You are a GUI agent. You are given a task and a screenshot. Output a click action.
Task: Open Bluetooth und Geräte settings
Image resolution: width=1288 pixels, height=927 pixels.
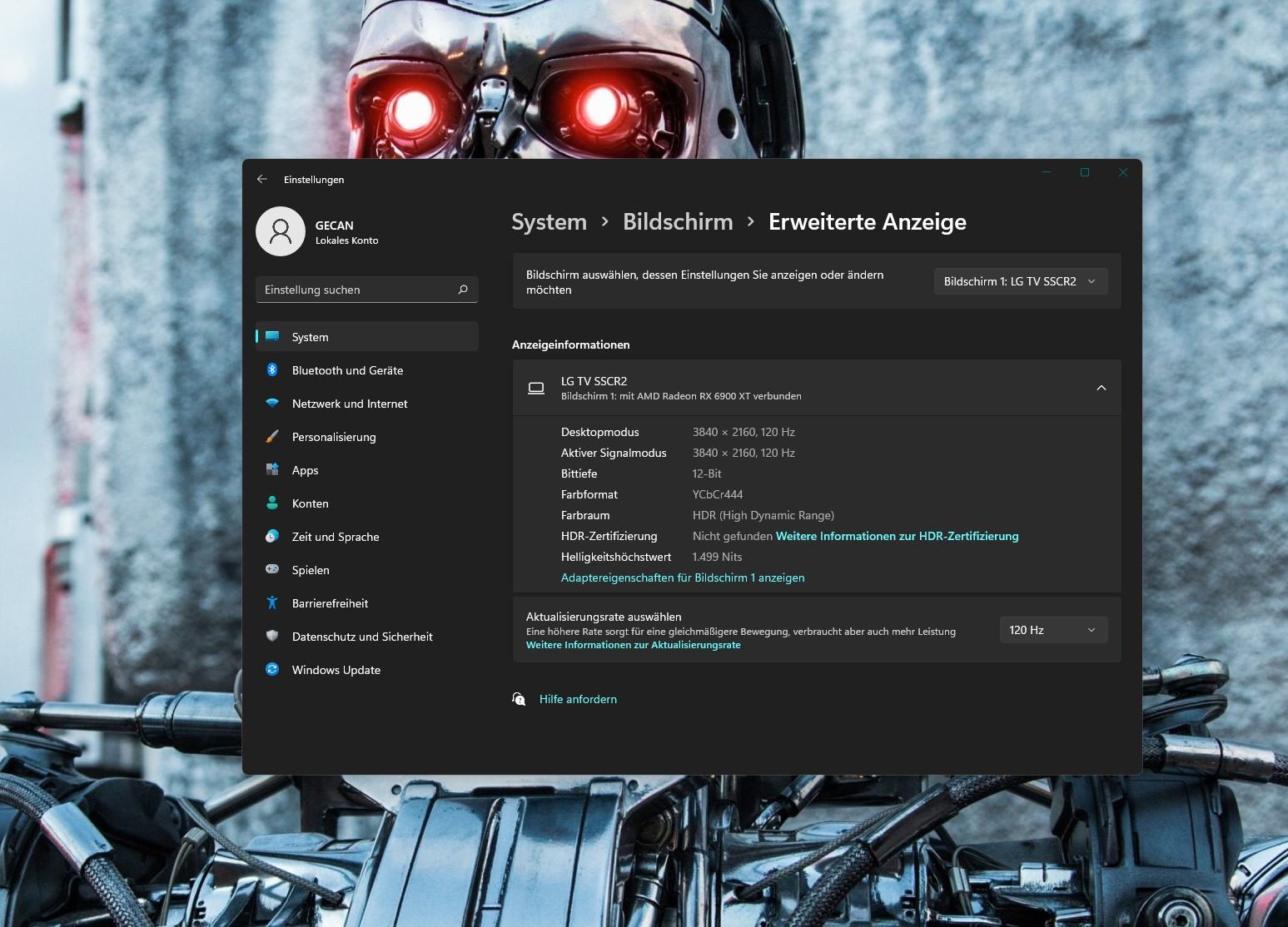click(x=367, y=370)
